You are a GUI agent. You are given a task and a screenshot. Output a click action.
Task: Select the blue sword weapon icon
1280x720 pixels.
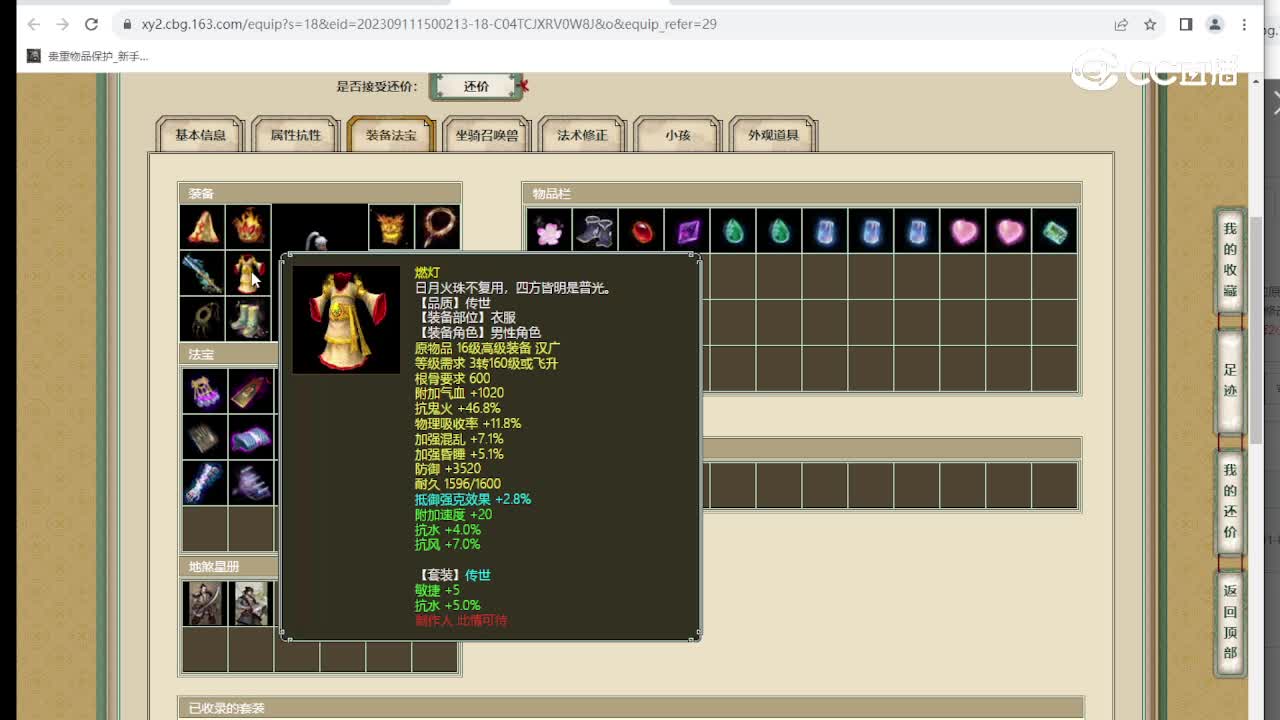[202, 273]
